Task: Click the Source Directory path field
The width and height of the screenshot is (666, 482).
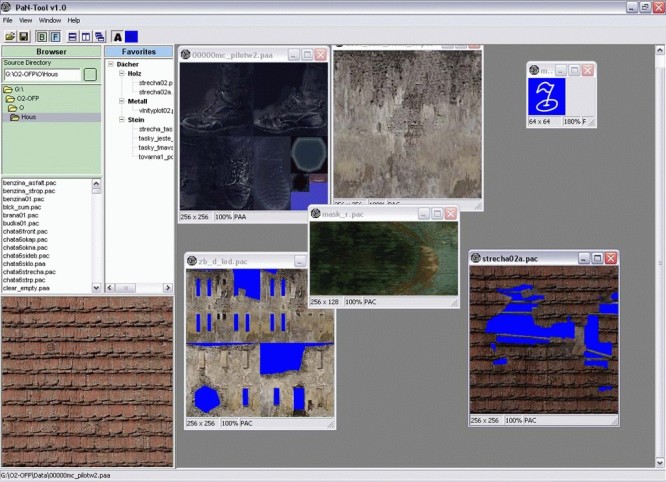Action: pos(41,74)
